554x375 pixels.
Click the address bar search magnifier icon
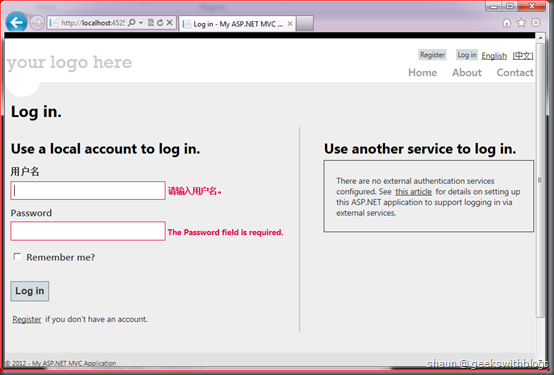point(131,23)
